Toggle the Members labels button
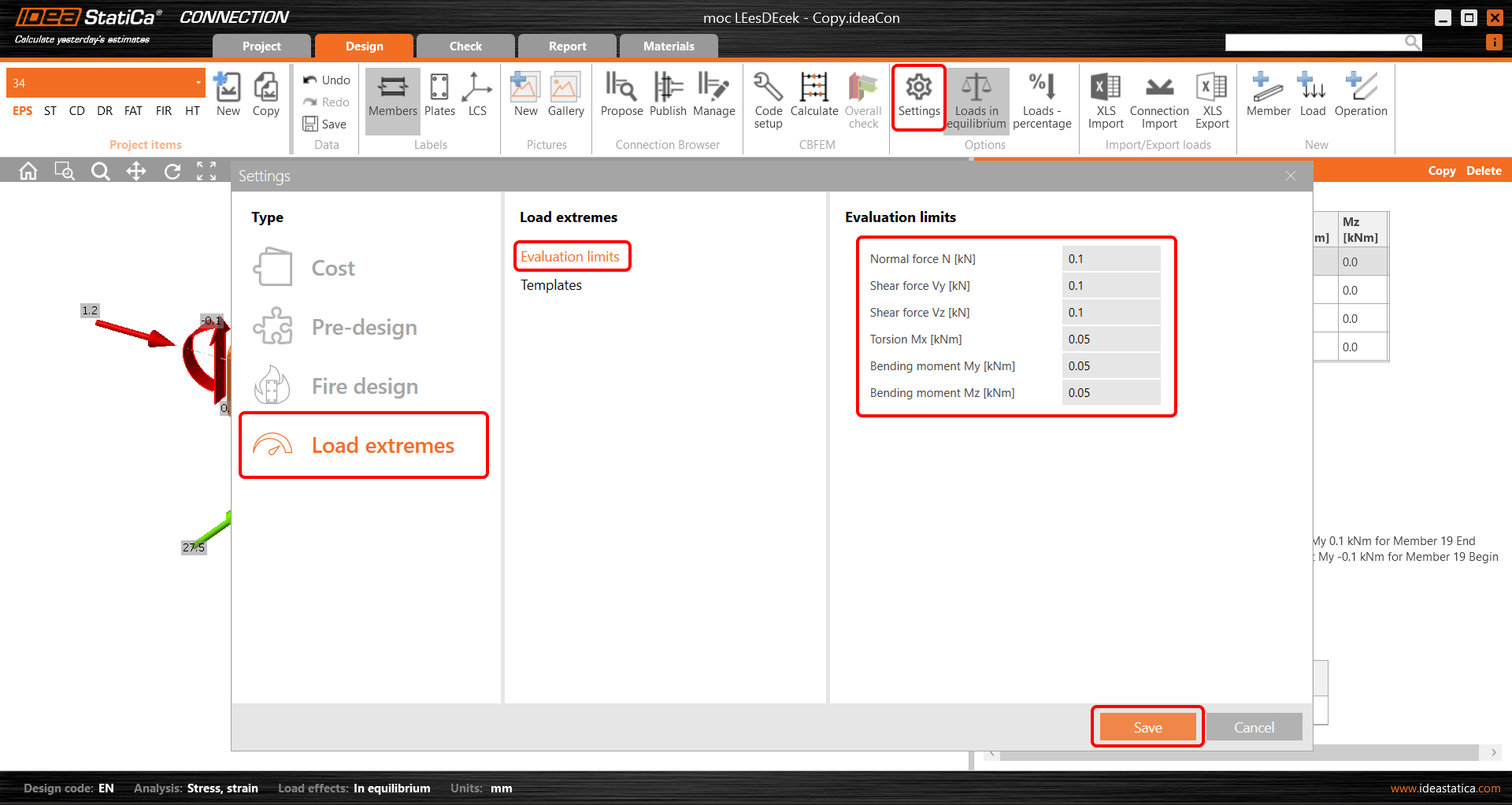Viewport: 1512px width, 805px height. (392, 96)
